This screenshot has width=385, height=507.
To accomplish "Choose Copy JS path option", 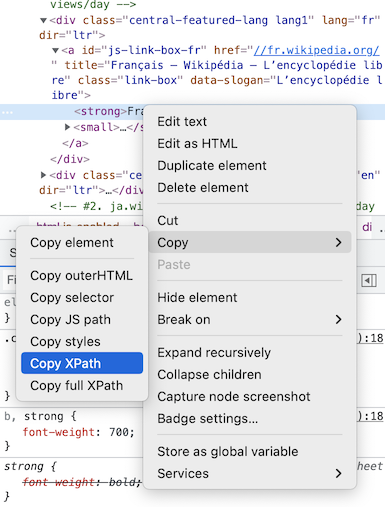I will click(82, 319).
